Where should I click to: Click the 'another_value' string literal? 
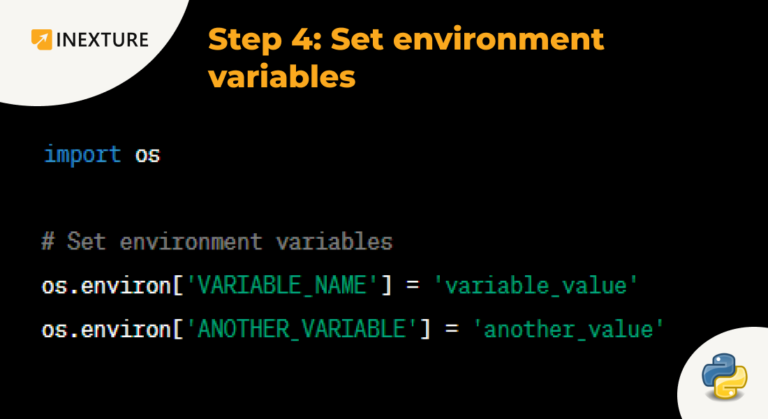tap(568, 329)
